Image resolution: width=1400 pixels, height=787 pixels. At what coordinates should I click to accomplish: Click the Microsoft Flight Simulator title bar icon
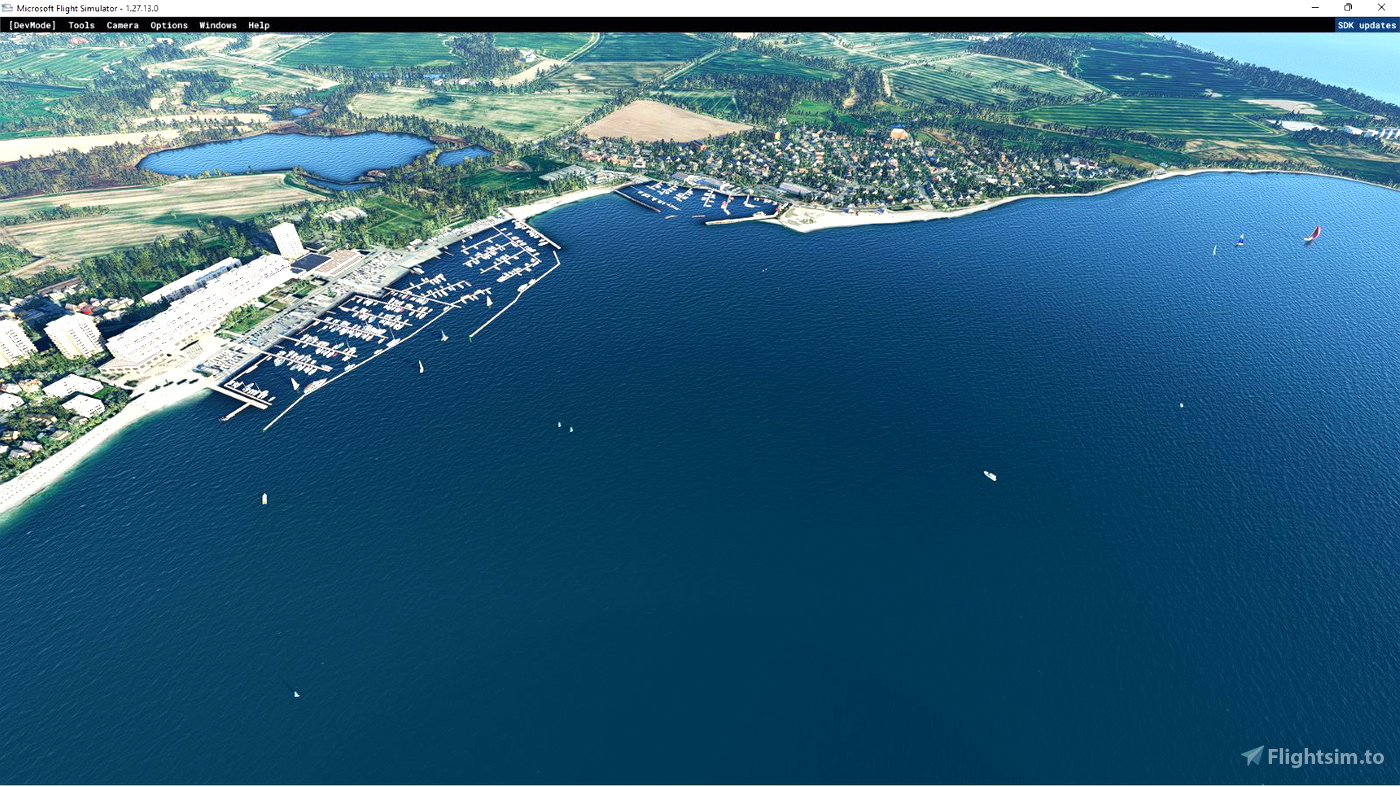pyautogui.click(x=8, y=8)
